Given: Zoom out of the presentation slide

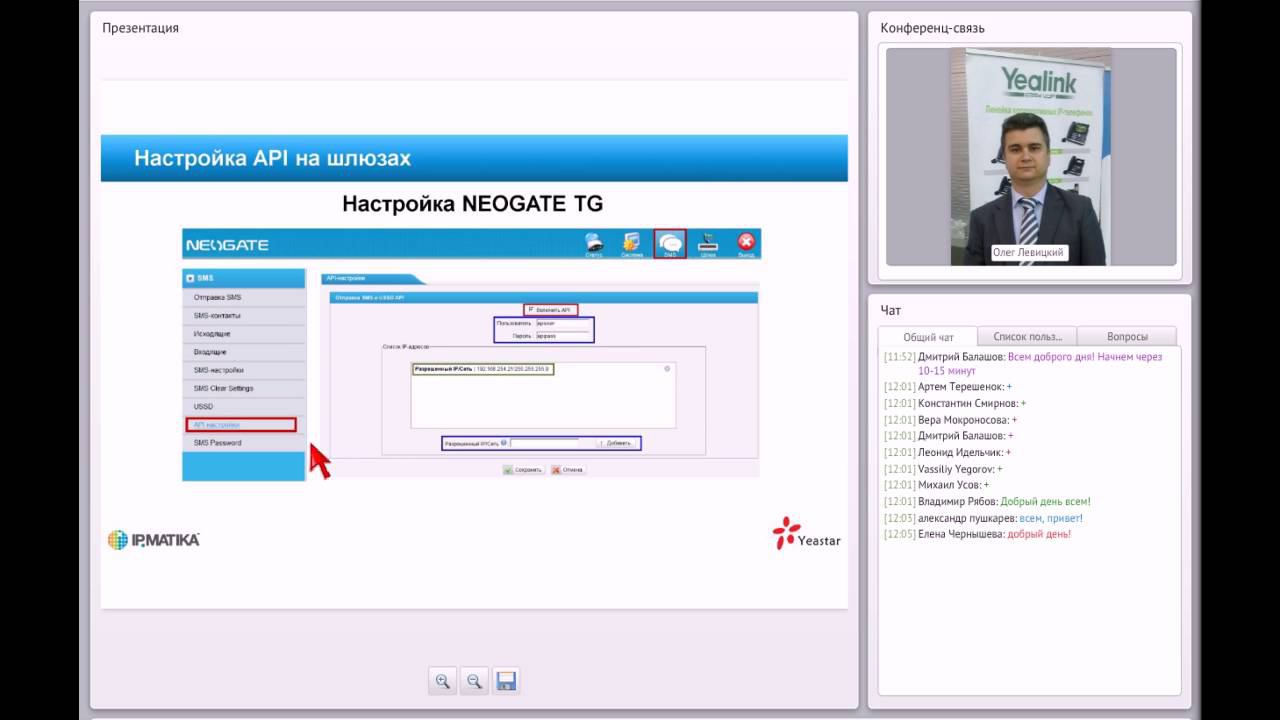Looking at the screenshot, I should coord(474,681).
